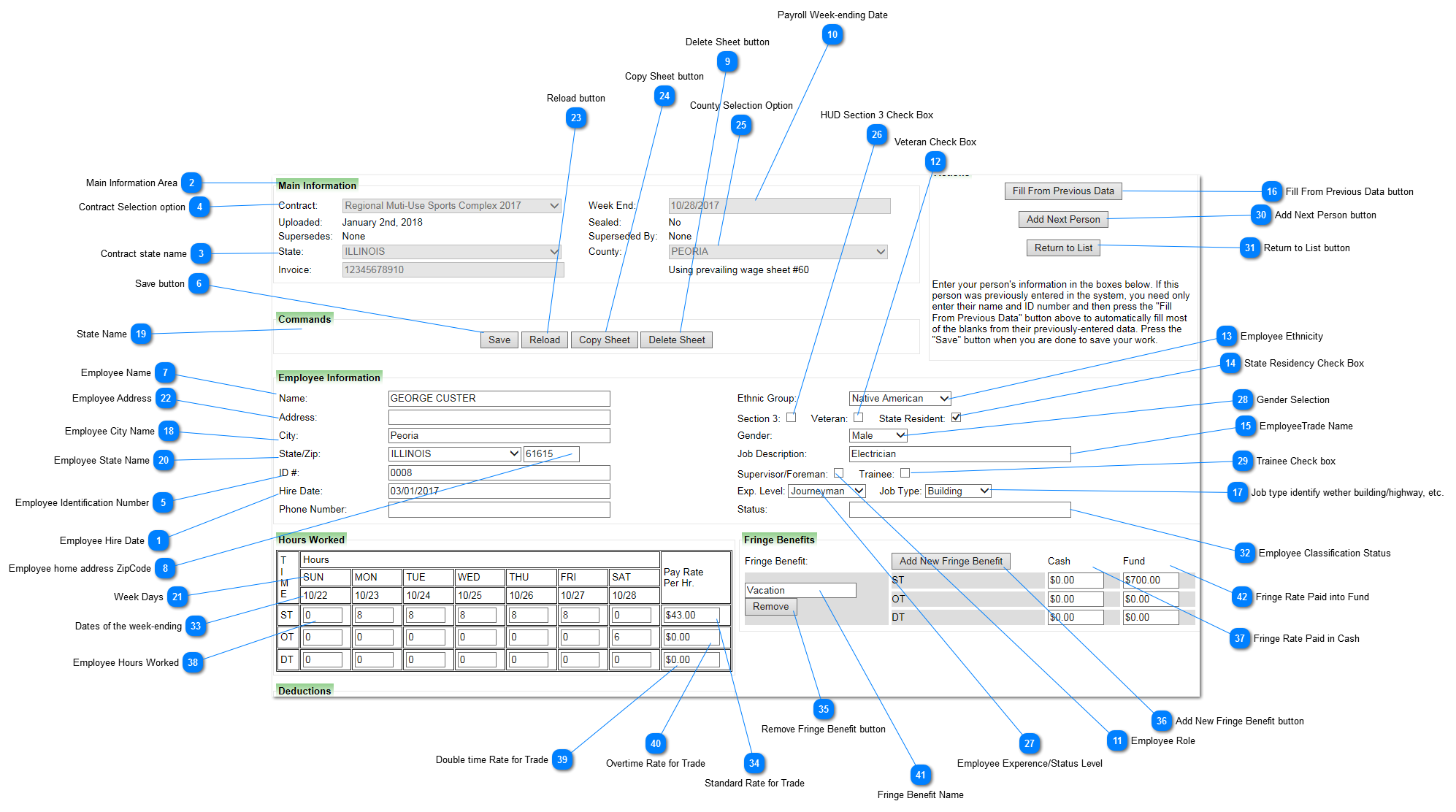This screenshot has height=812, width=1456.
Task: Open the Job Type dropdown
Action: coord(958,491)
